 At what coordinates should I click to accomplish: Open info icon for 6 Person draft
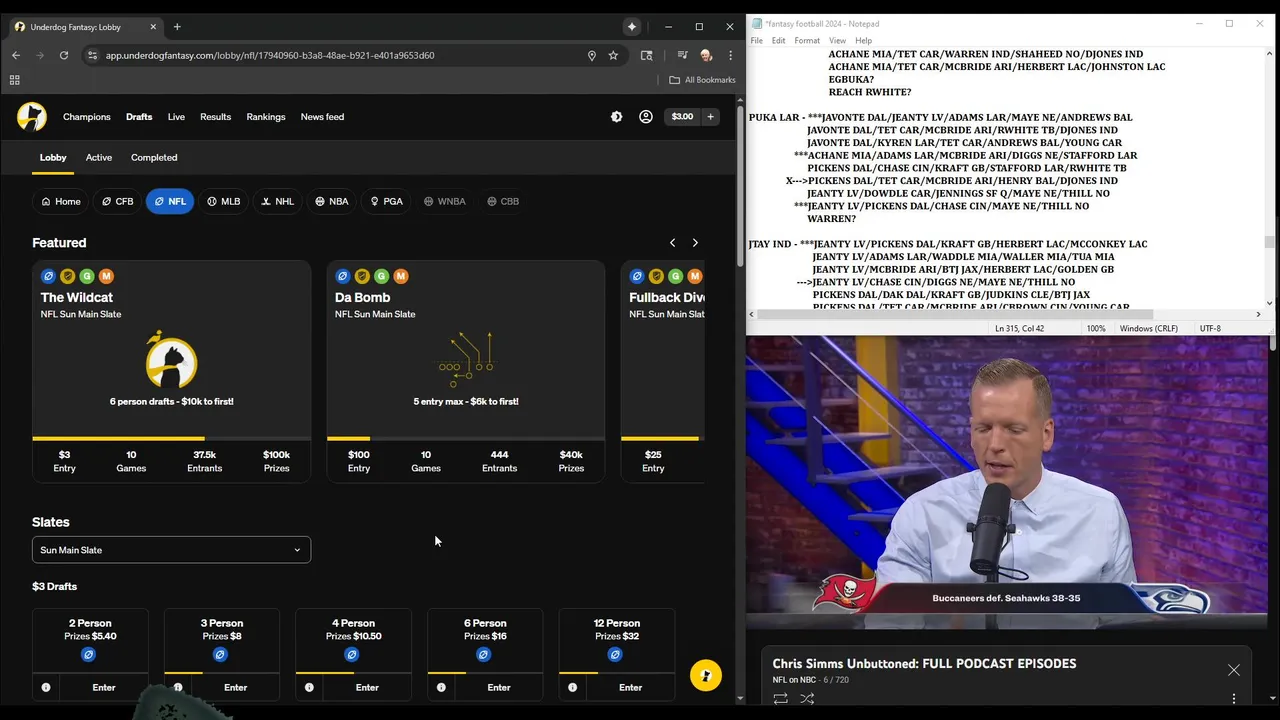pyautogui.click(x=441, y=687)
